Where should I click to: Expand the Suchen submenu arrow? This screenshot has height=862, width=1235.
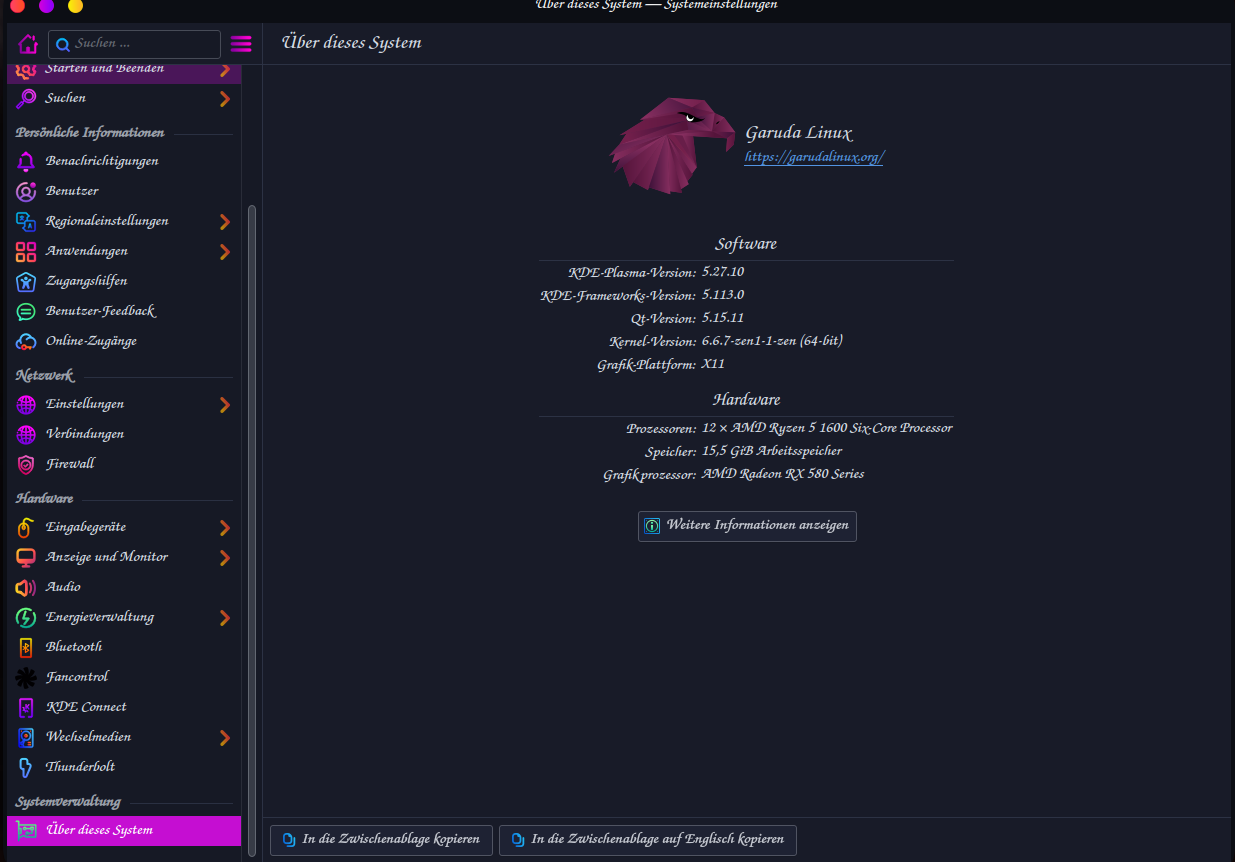click(225, 98)
